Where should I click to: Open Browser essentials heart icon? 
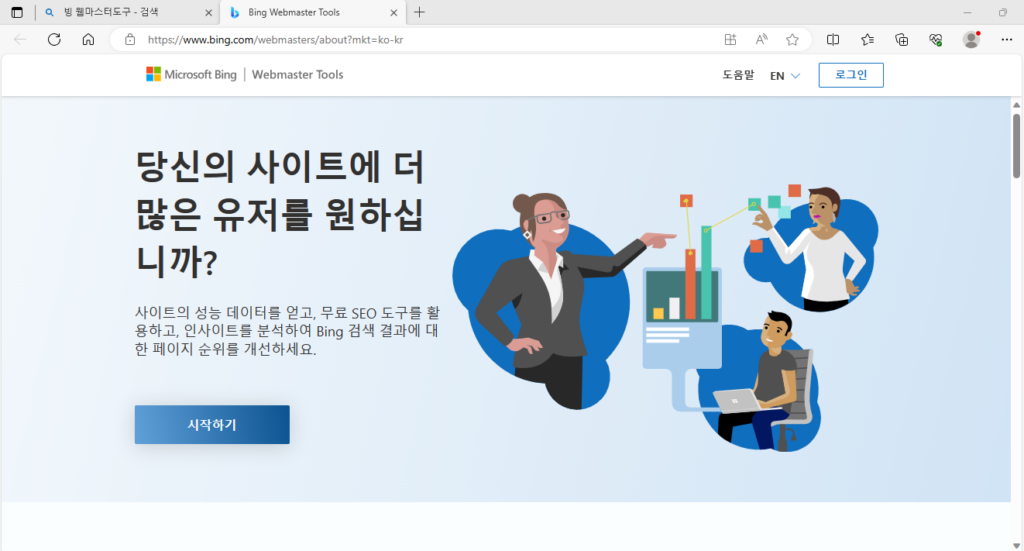(x=936, y=40)
